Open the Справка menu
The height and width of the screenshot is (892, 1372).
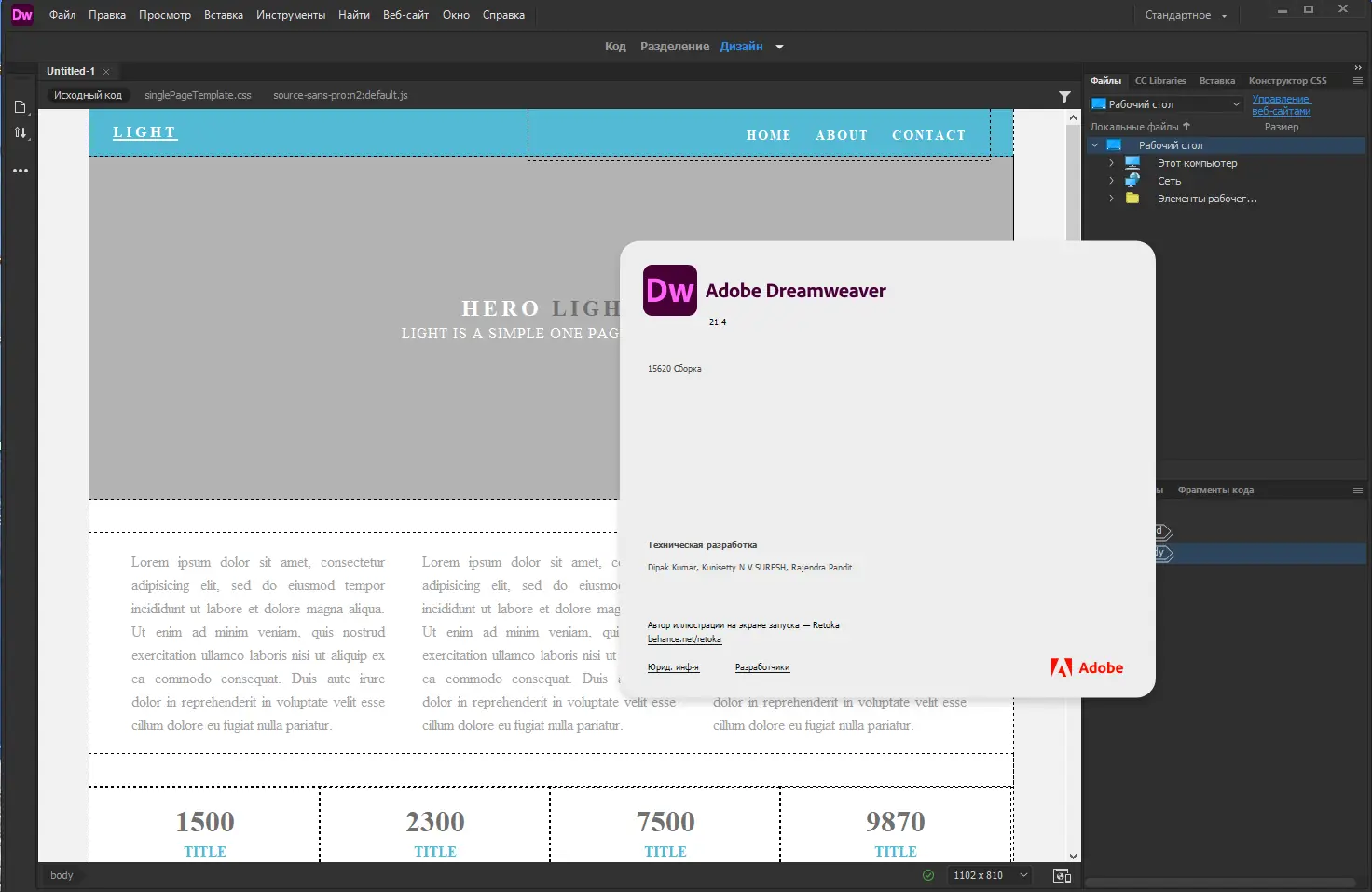tap(503, 15)
